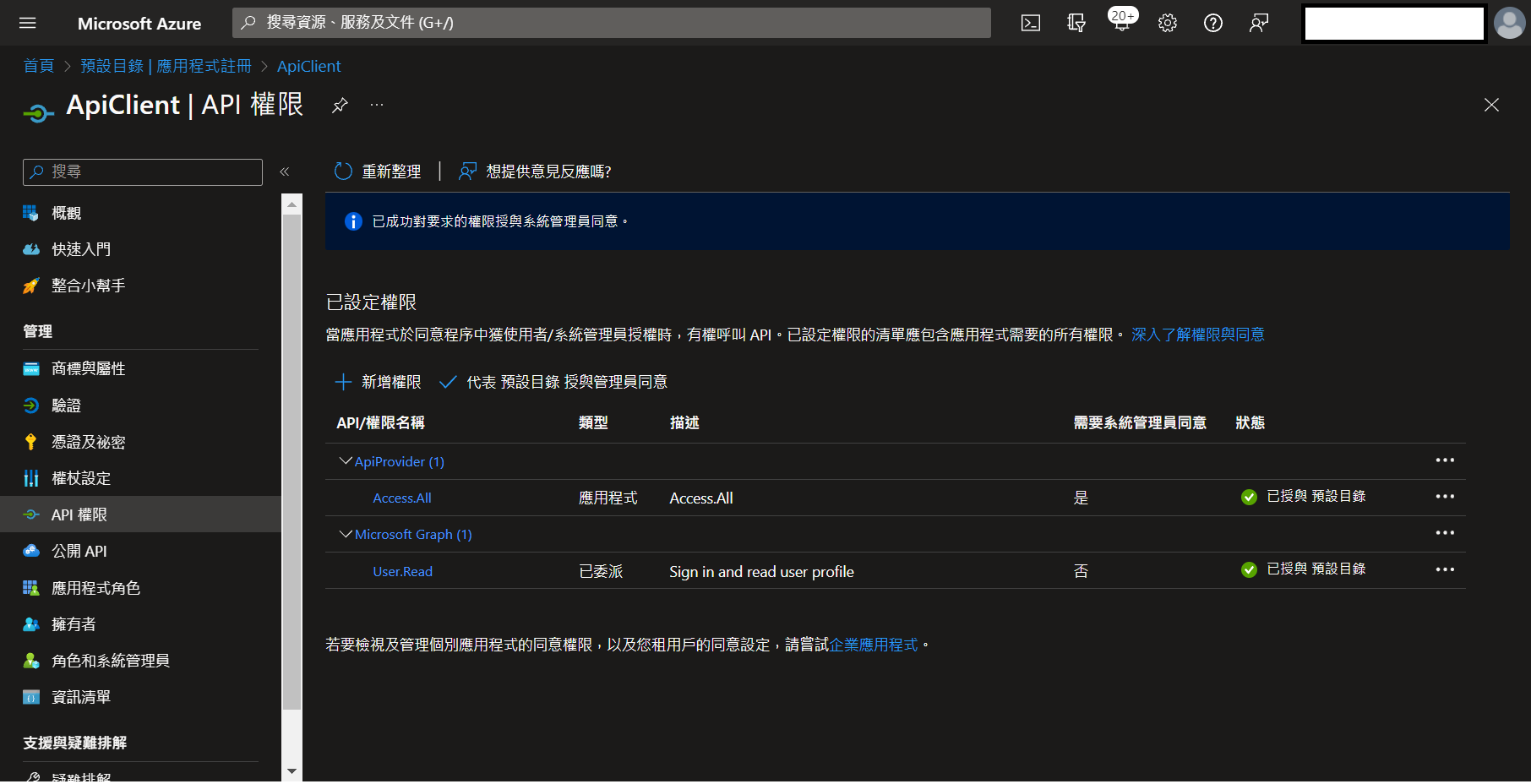Open 憑證及祕密 in the sidebar
Viewport: 1531px width, 784px height.
88,442
